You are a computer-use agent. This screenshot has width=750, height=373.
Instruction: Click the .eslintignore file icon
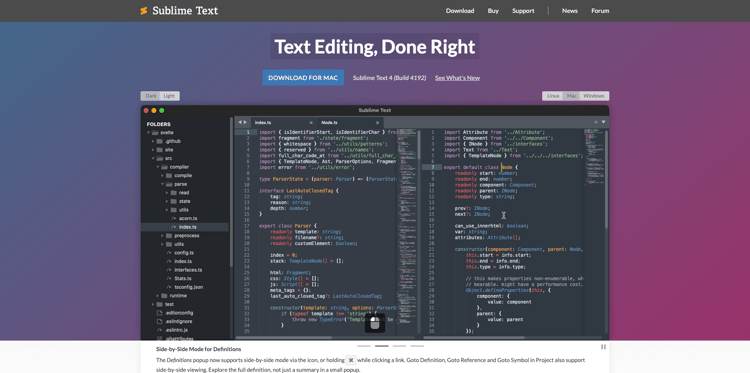[160, 321]
